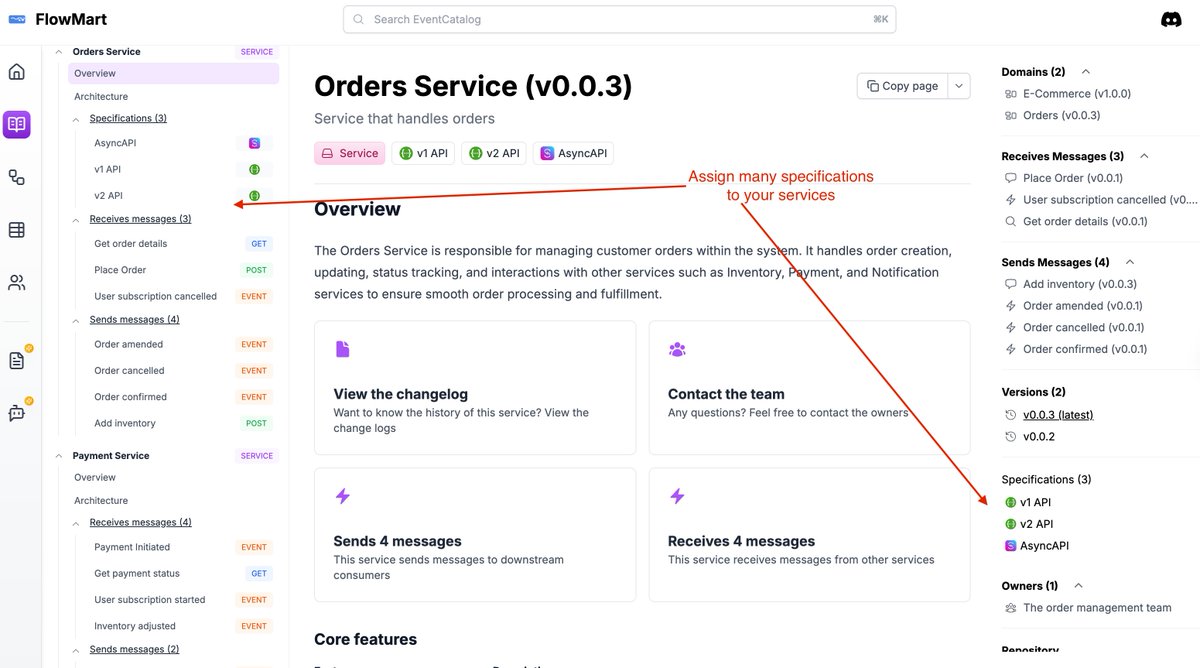
Task: Open Get order details message in sidebar
Action: (131, 244)
